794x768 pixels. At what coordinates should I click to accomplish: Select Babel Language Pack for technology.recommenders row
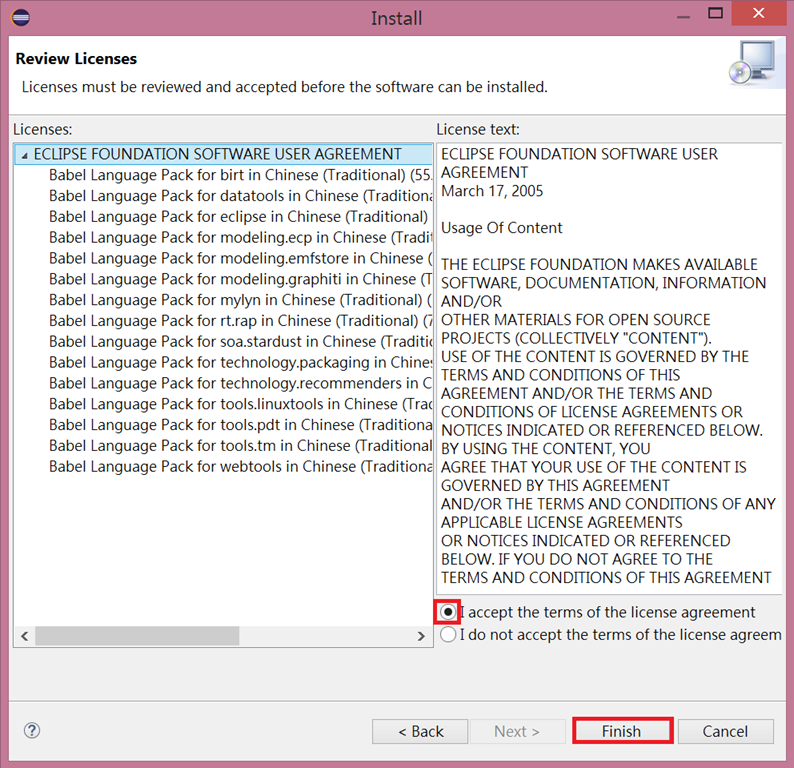coord(241,383)
